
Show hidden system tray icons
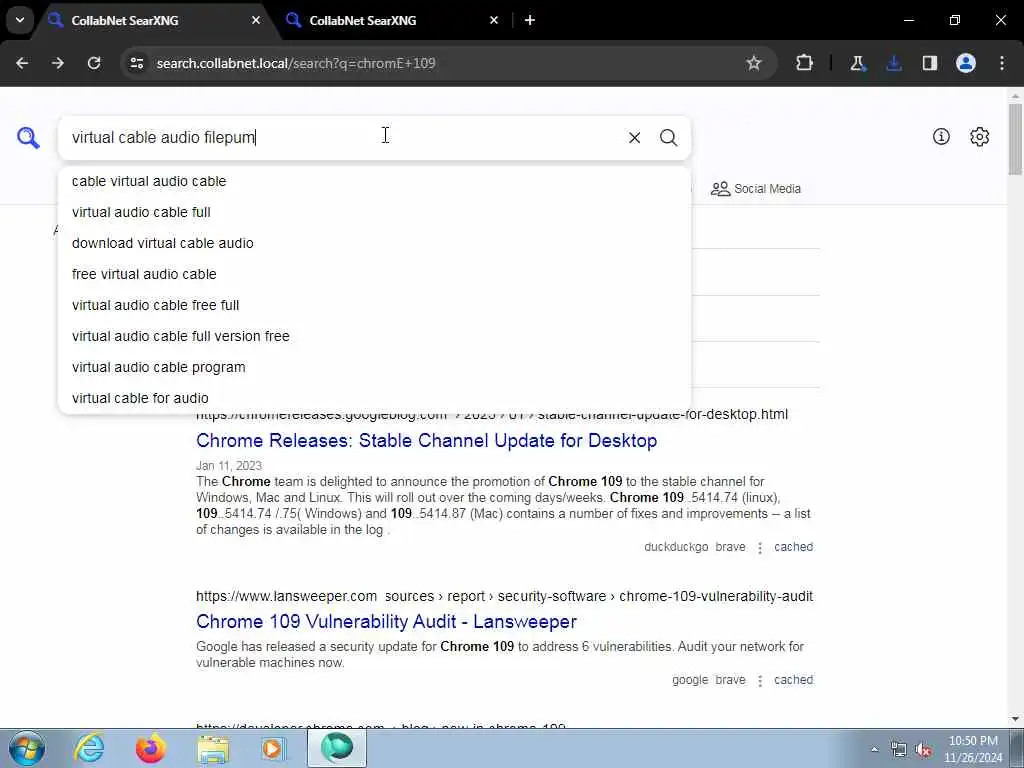tap(874, 749)
